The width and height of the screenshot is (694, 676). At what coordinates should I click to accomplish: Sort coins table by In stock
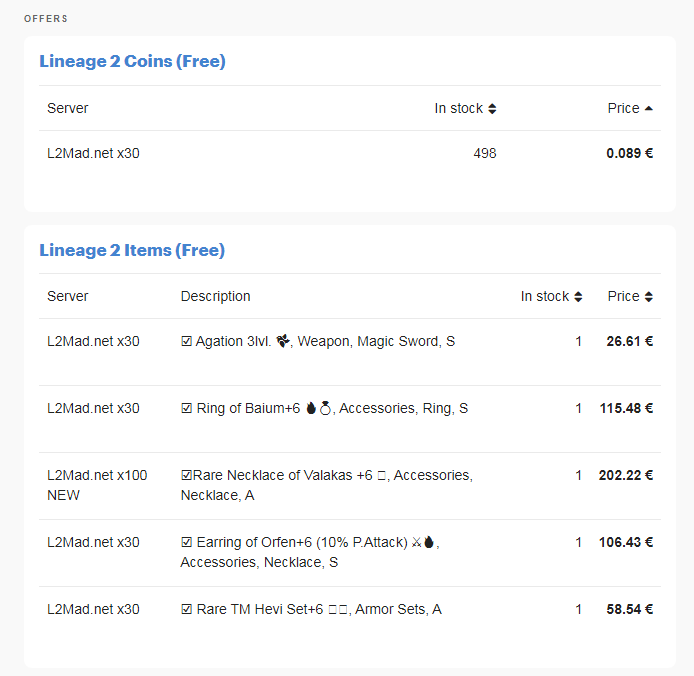click(x=465, y=108)
